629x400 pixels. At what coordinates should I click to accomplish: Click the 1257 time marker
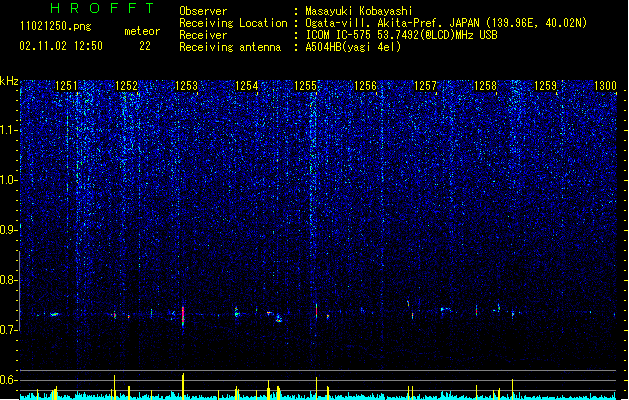[425, 86]
